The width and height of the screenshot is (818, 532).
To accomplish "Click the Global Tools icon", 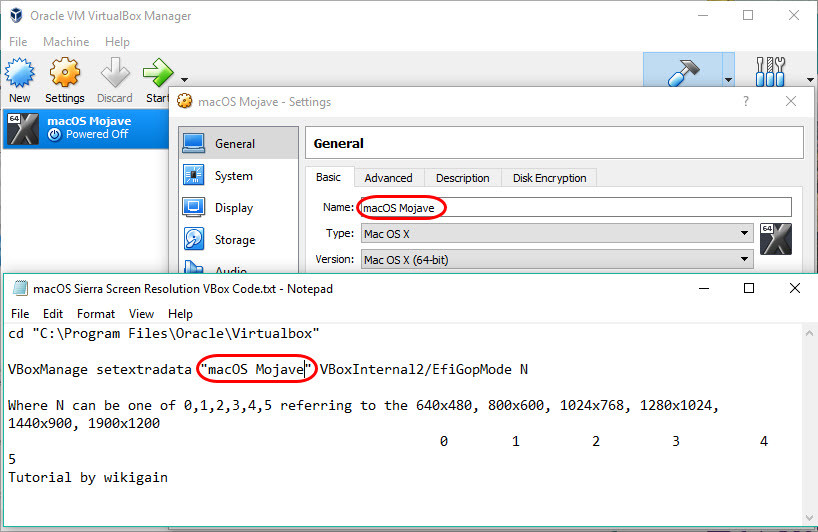I will (771, 72).
